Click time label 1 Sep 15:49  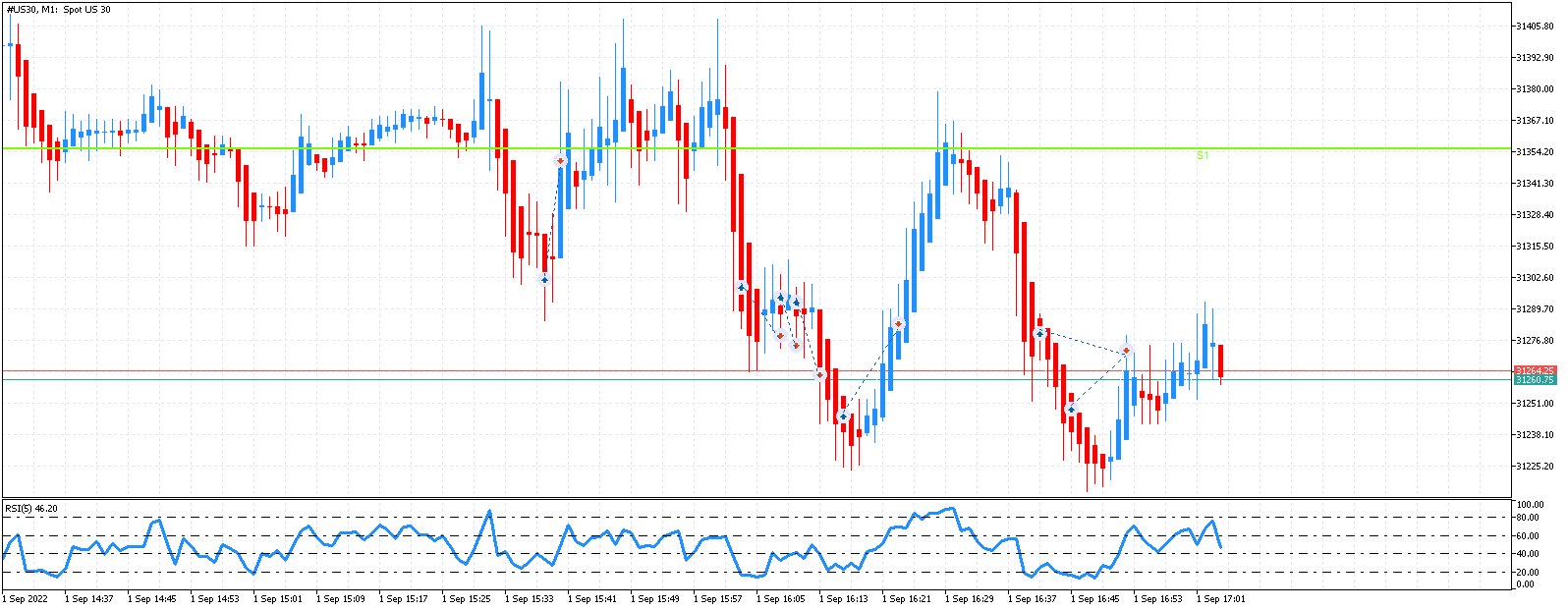[655, 599]
